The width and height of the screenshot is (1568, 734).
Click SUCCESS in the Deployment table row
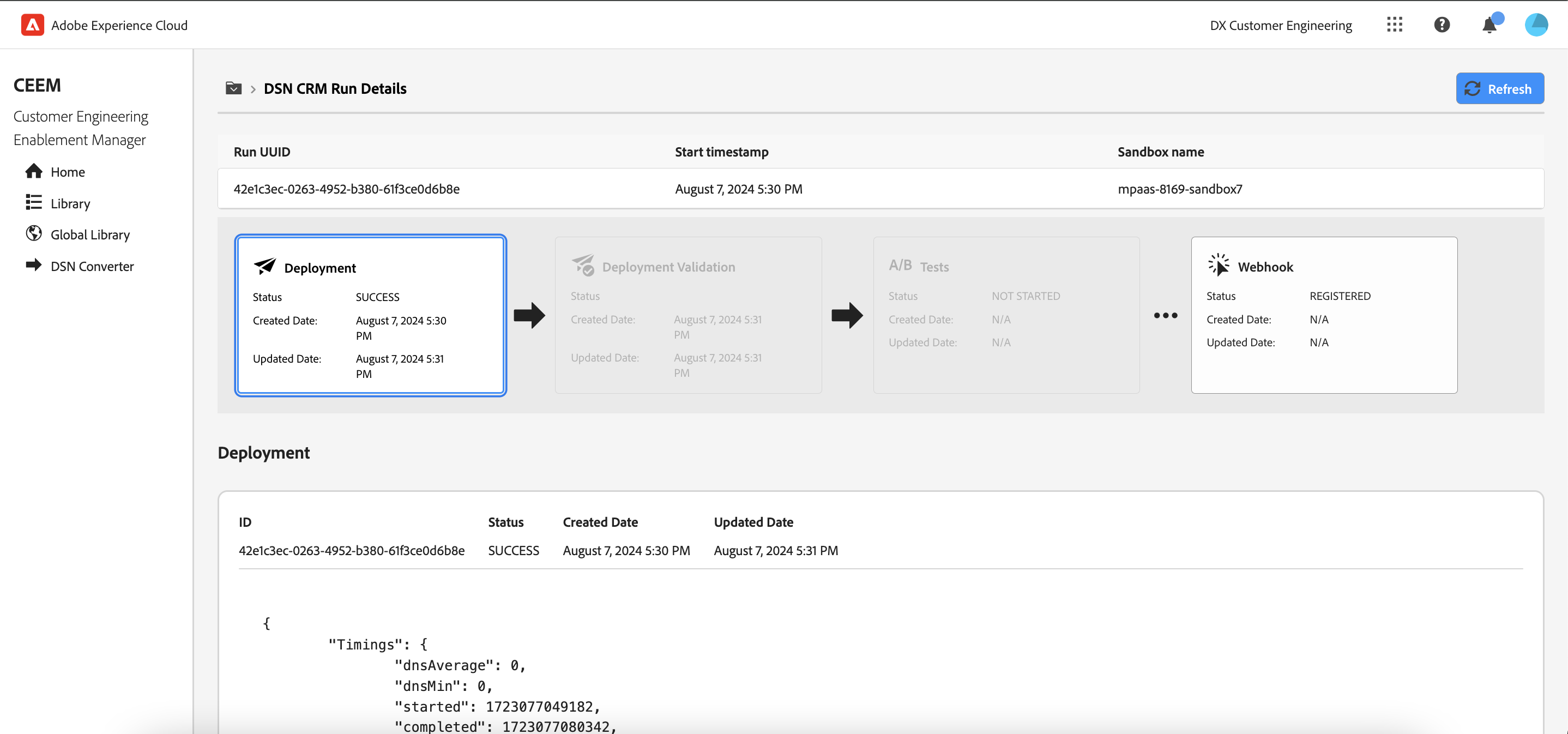(x=513, y=550)
